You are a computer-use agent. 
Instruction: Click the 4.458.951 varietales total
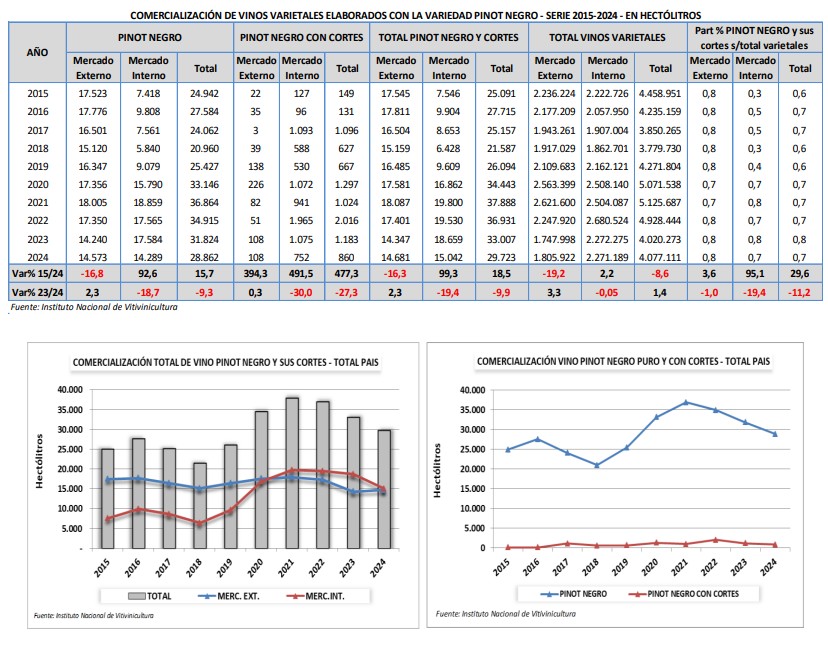[x=660, y=93]
